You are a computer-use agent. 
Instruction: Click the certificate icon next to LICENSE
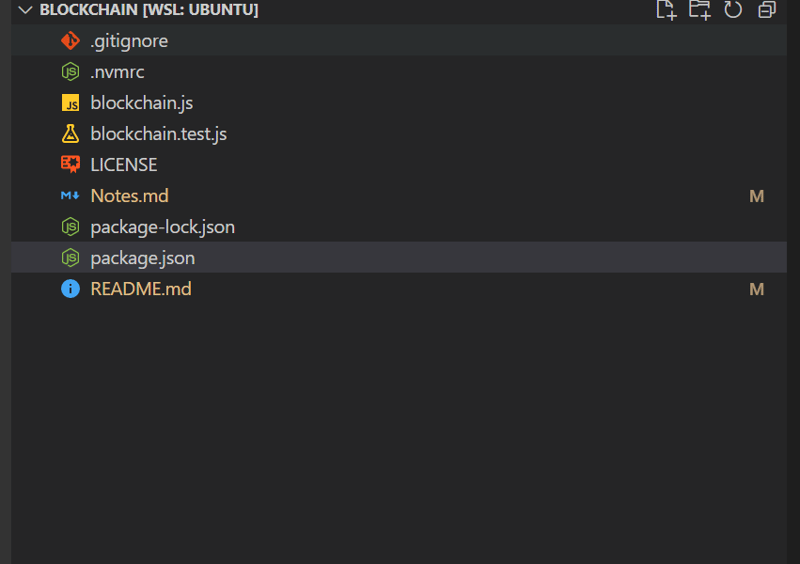[70, 164]
